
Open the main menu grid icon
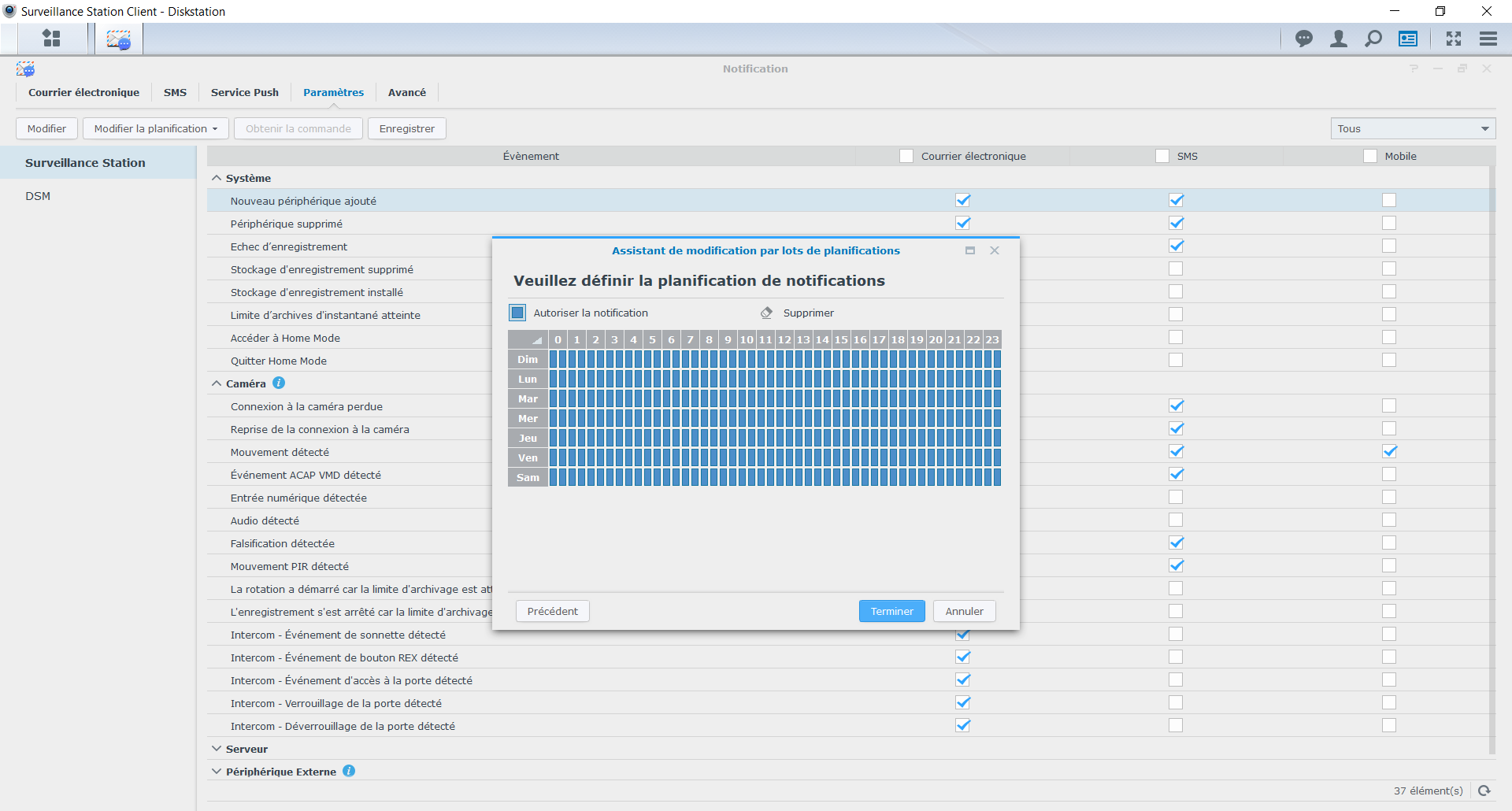(51, 39)
